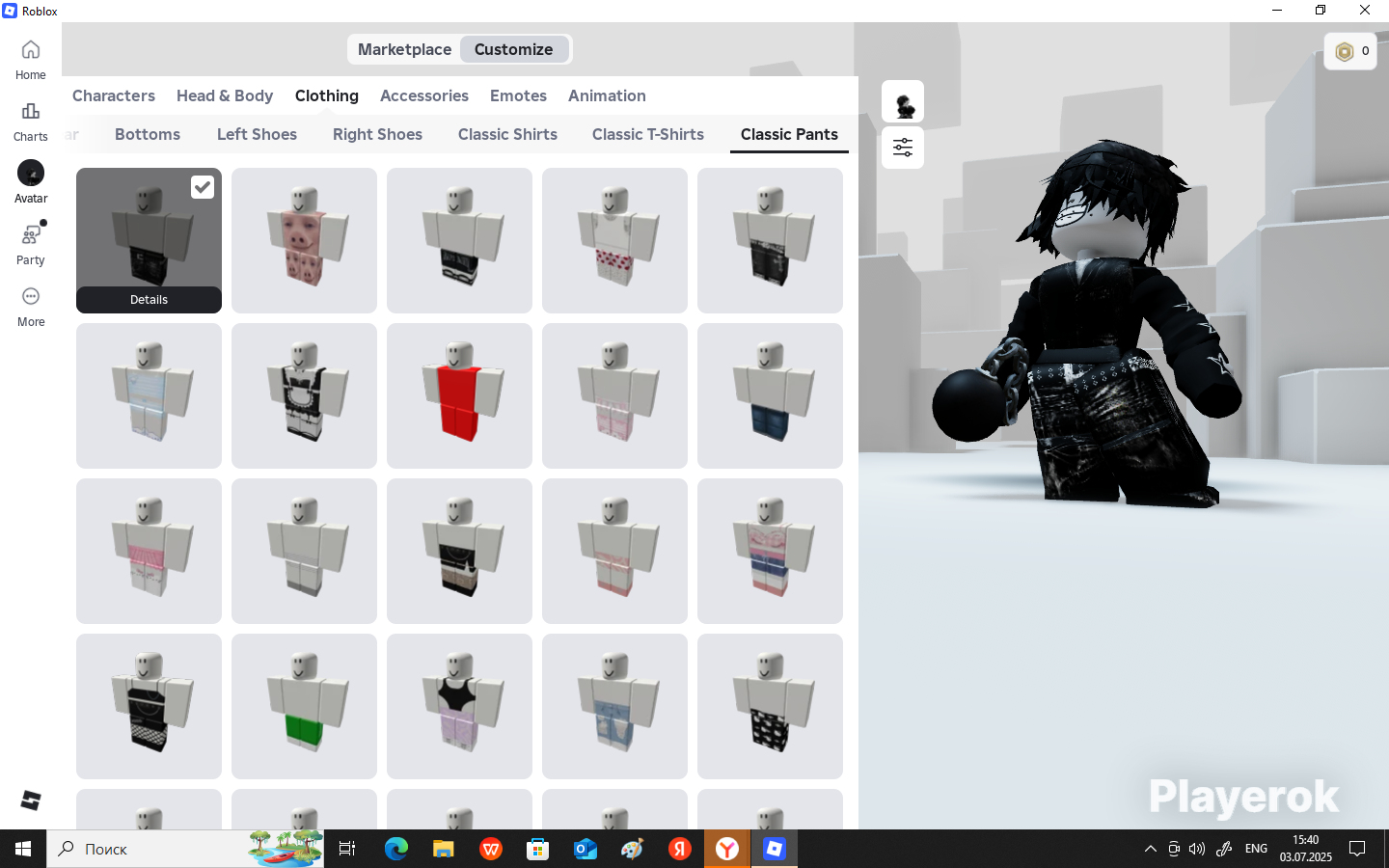Open the Characters category

pos(114,95)
